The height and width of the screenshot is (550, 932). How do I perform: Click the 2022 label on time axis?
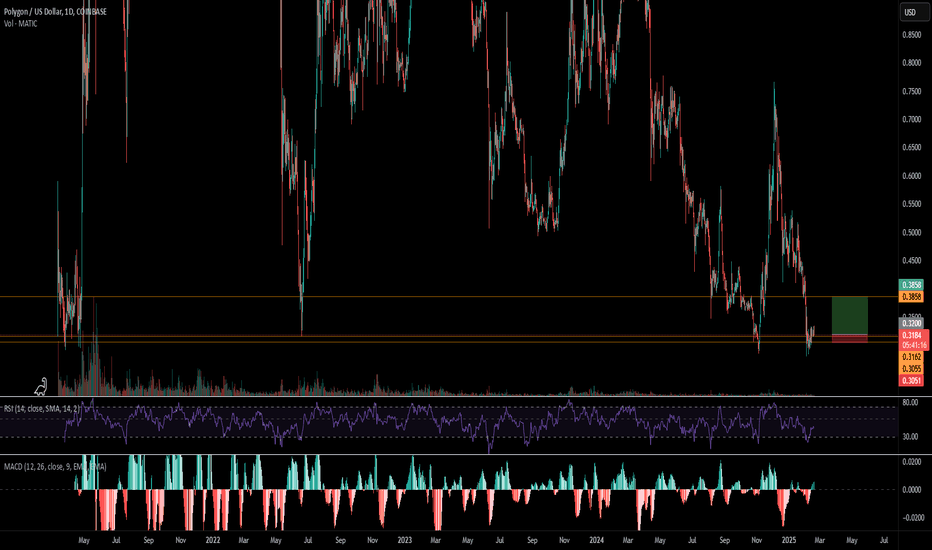coord(213,540)
